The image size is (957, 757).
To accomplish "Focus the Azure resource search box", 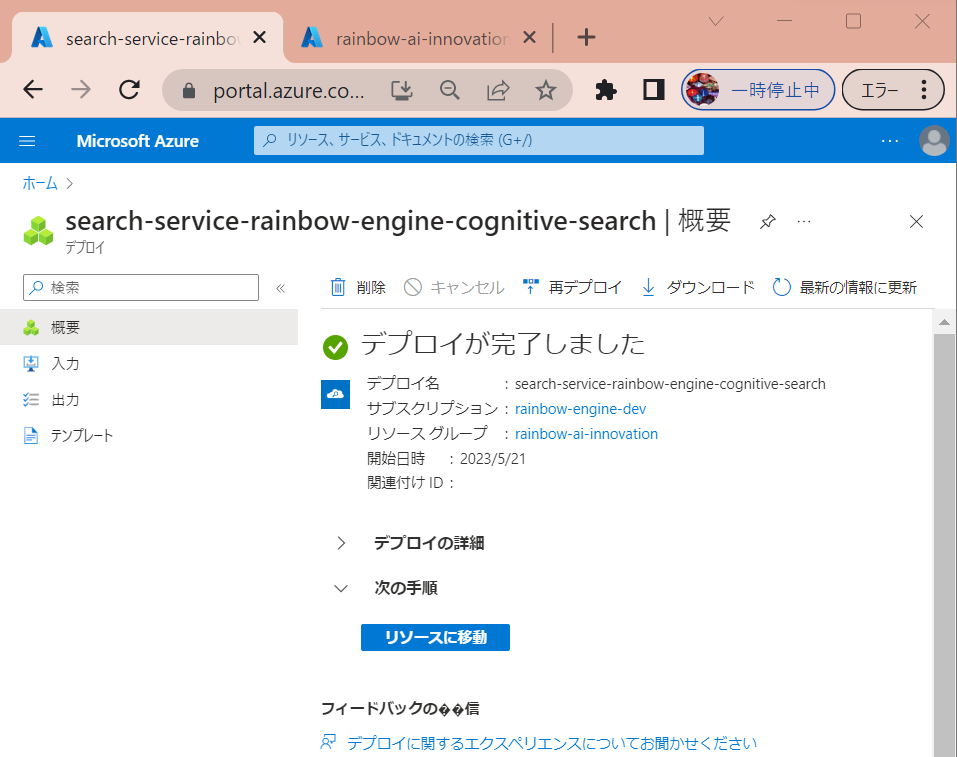I will tap(478, 140).
